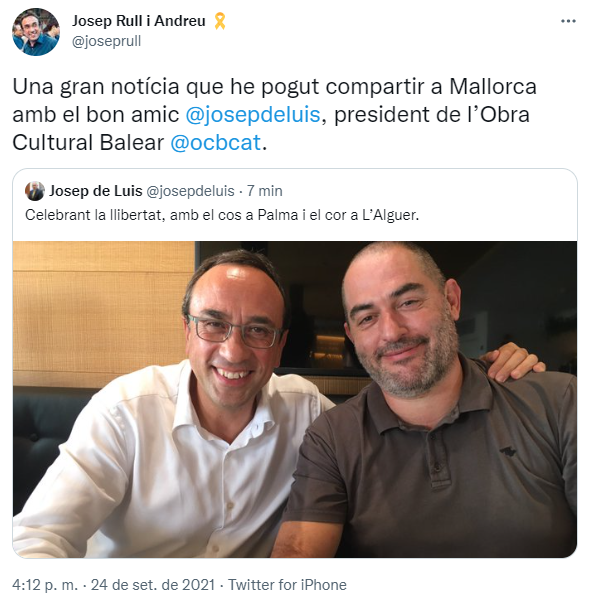Click the yellow ribbon emoji beside the name

(x=220, y=21)
